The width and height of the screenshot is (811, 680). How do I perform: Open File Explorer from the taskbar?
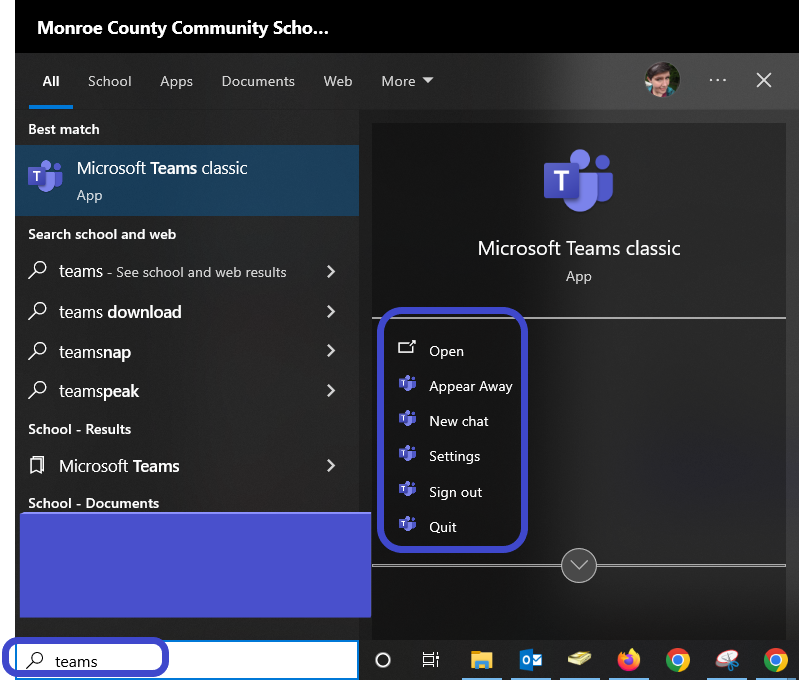(481, 660)
